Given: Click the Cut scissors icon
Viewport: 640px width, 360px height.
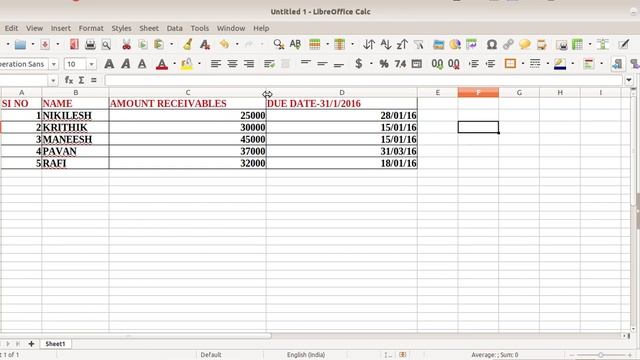Looking at the screenshot, I should tap(127, 44).
